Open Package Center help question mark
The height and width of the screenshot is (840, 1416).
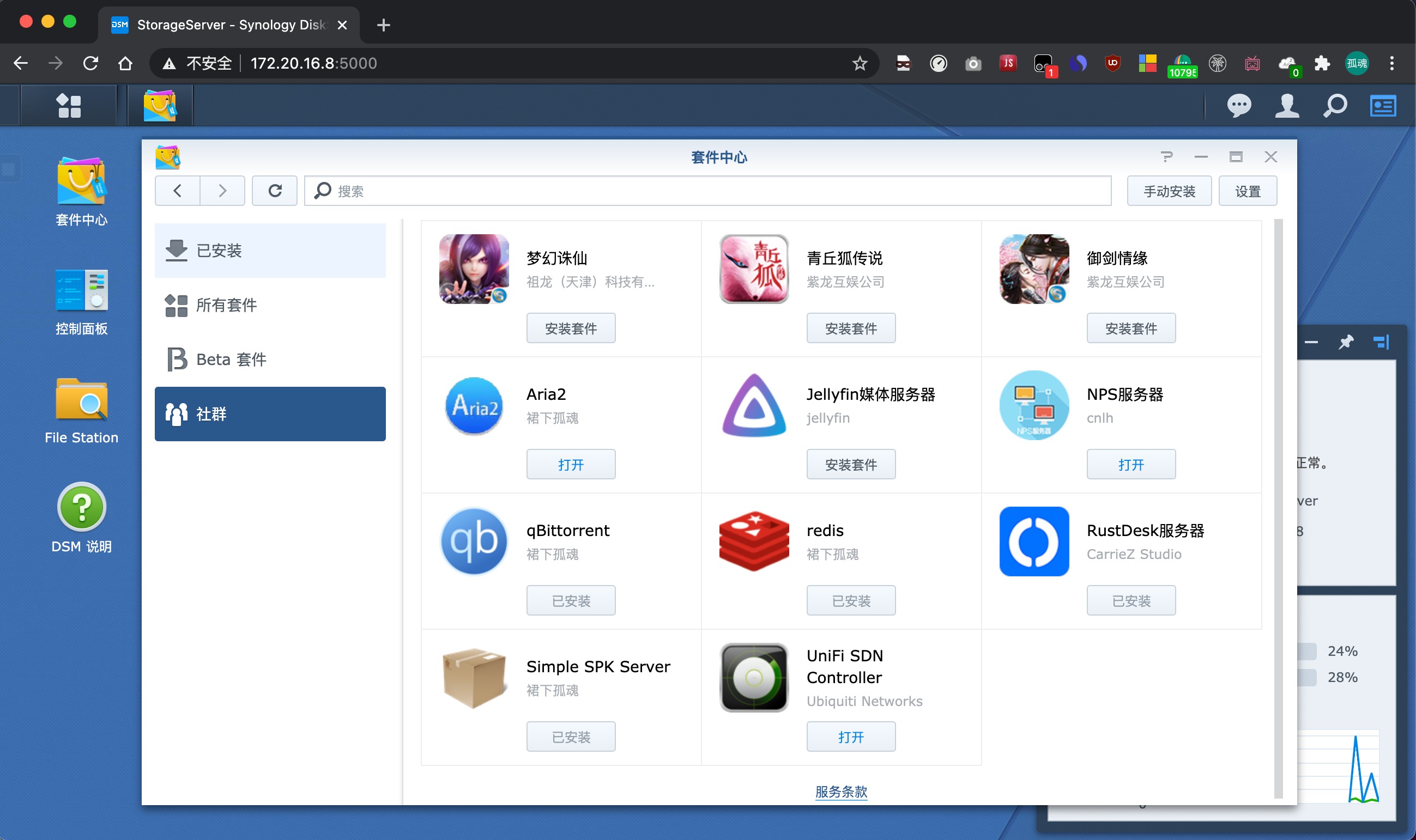[1166, 157]
